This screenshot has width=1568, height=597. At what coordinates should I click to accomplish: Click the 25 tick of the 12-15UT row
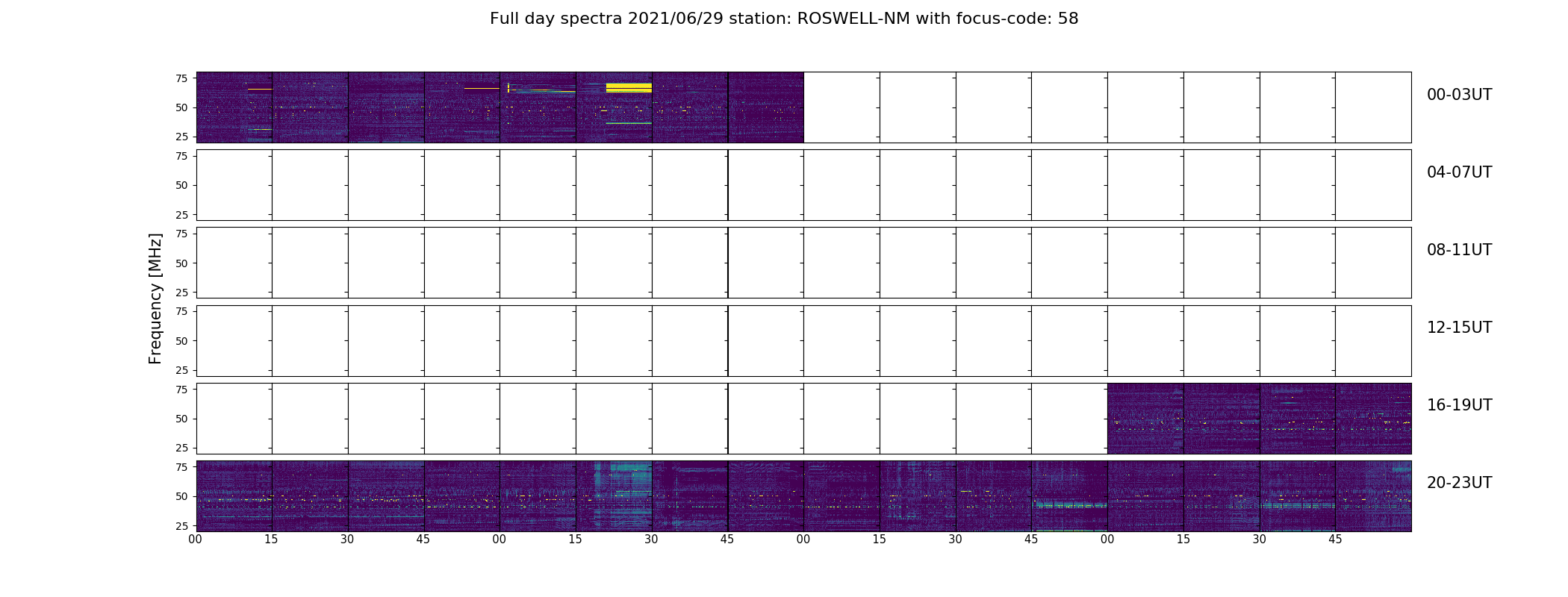(181, 370)
